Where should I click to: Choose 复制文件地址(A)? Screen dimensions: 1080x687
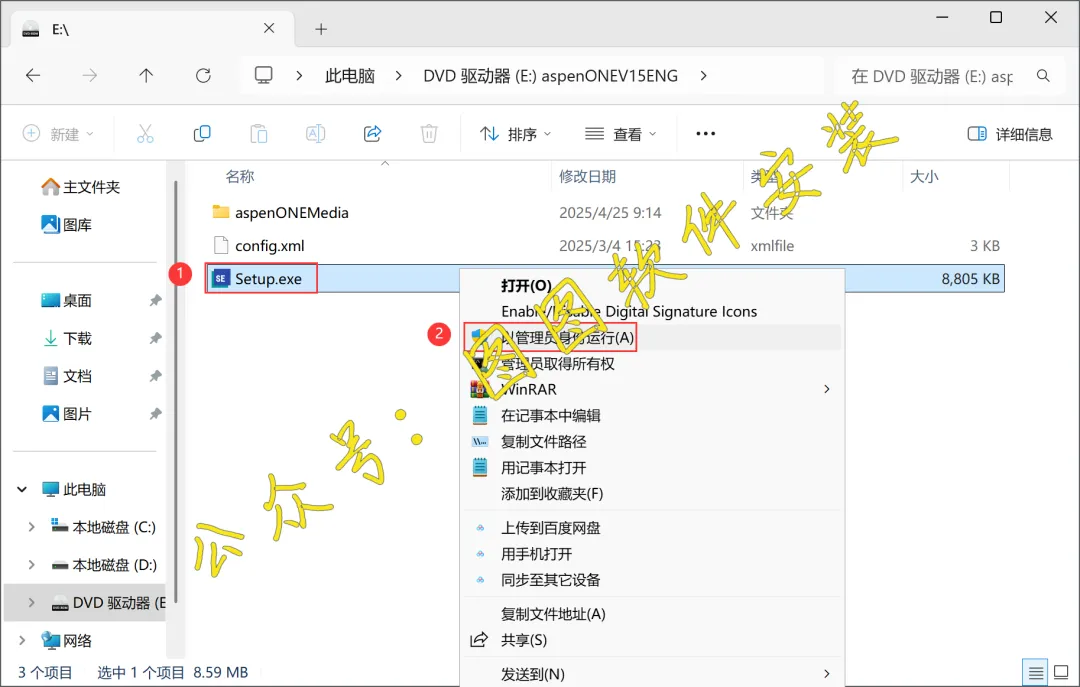pos(553,614)
